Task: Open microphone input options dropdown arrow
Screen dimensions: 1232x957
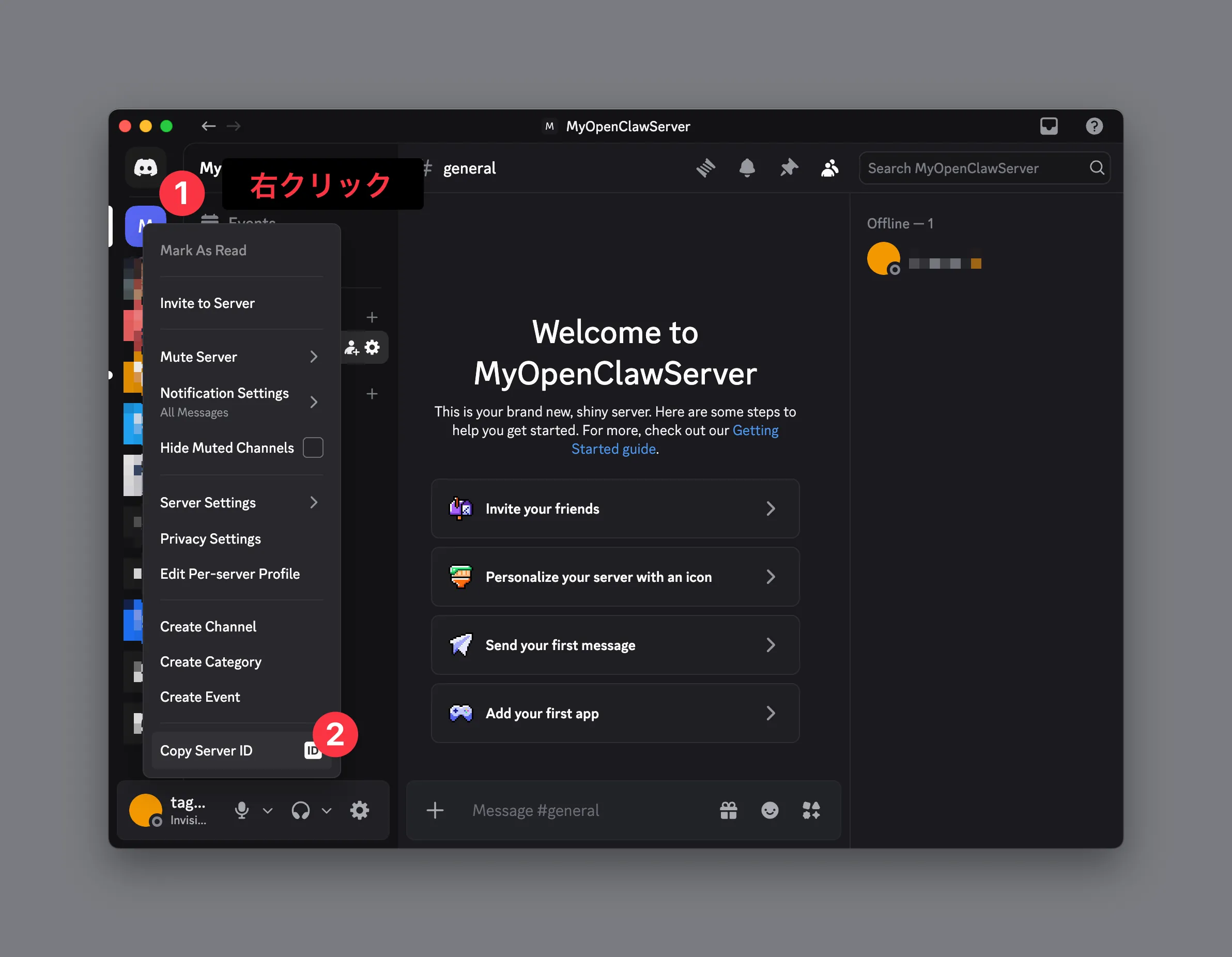Action: coord(268,810)
